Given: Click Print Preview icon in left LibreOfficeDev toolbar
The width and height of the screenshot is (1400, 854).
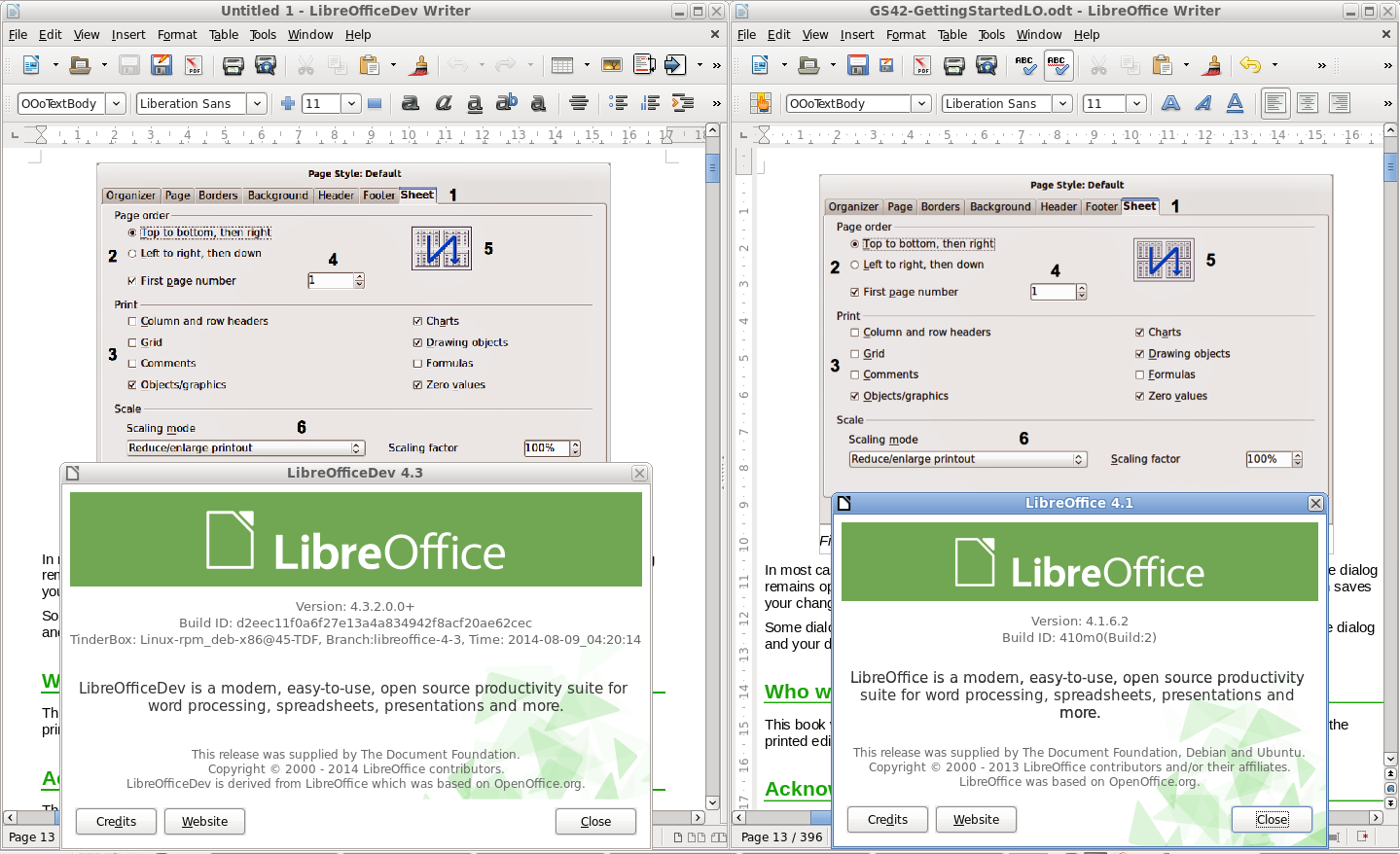Looking at the screenshot, I should pos(266,65).
